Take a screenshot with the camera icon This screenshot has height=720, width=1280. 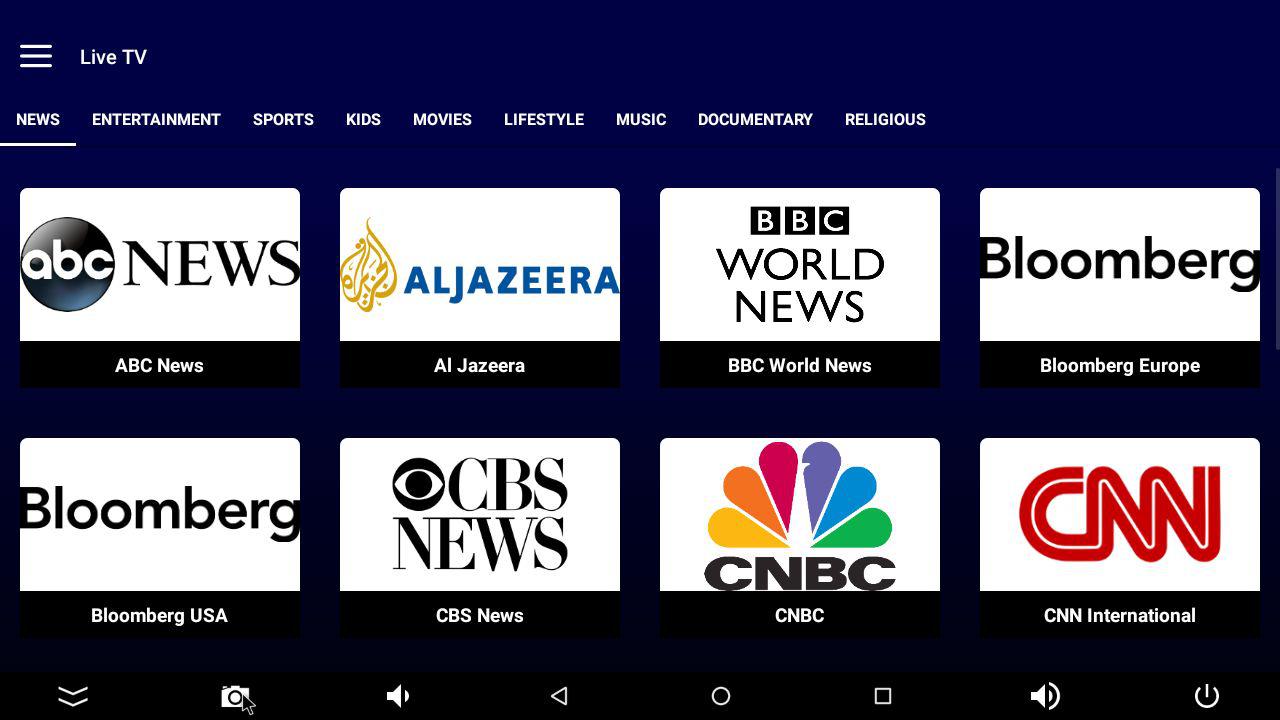coord(234,696)
